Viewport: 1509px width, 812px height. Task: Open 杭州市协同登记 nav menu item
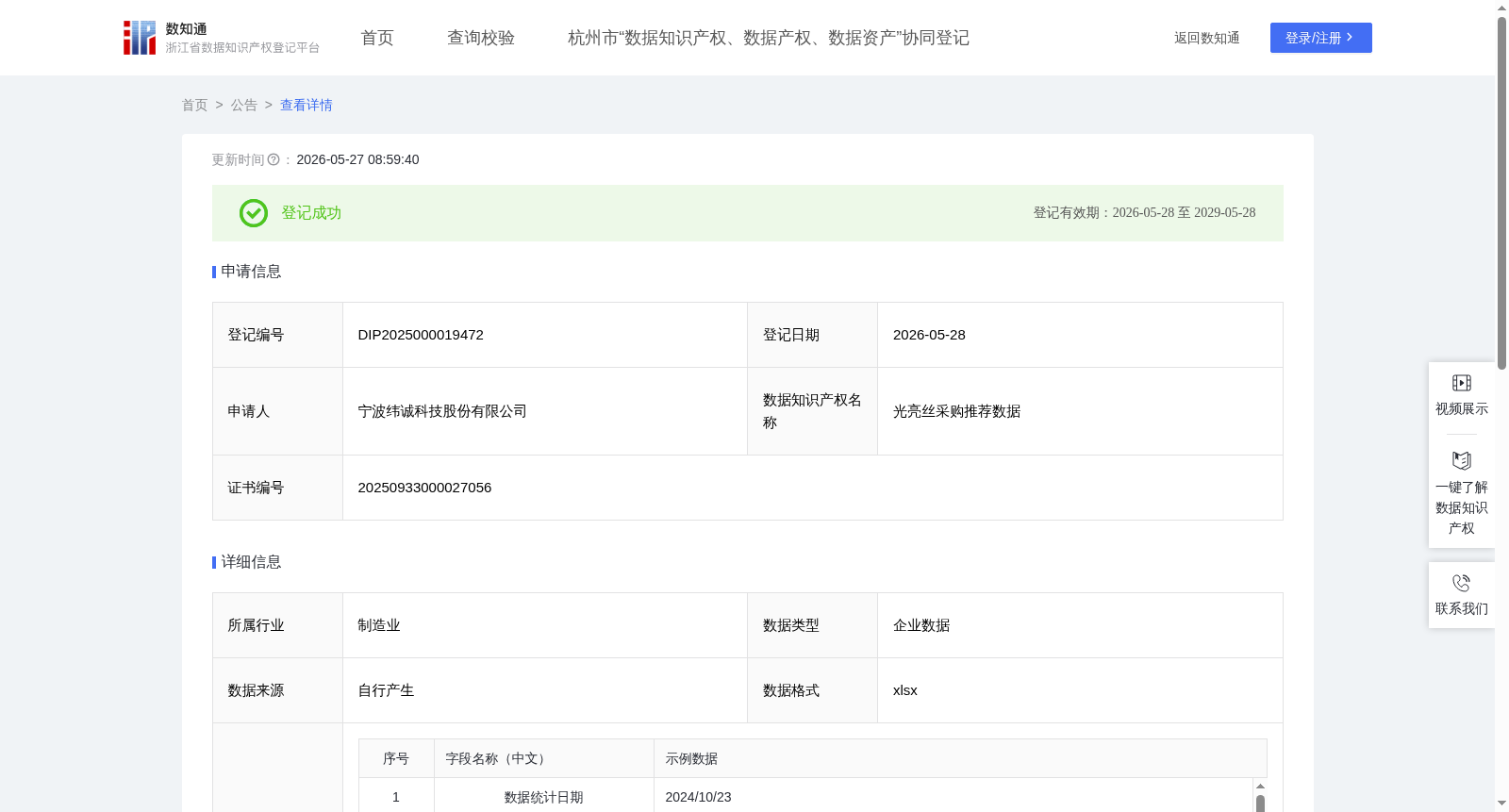[x=769, y=38]
